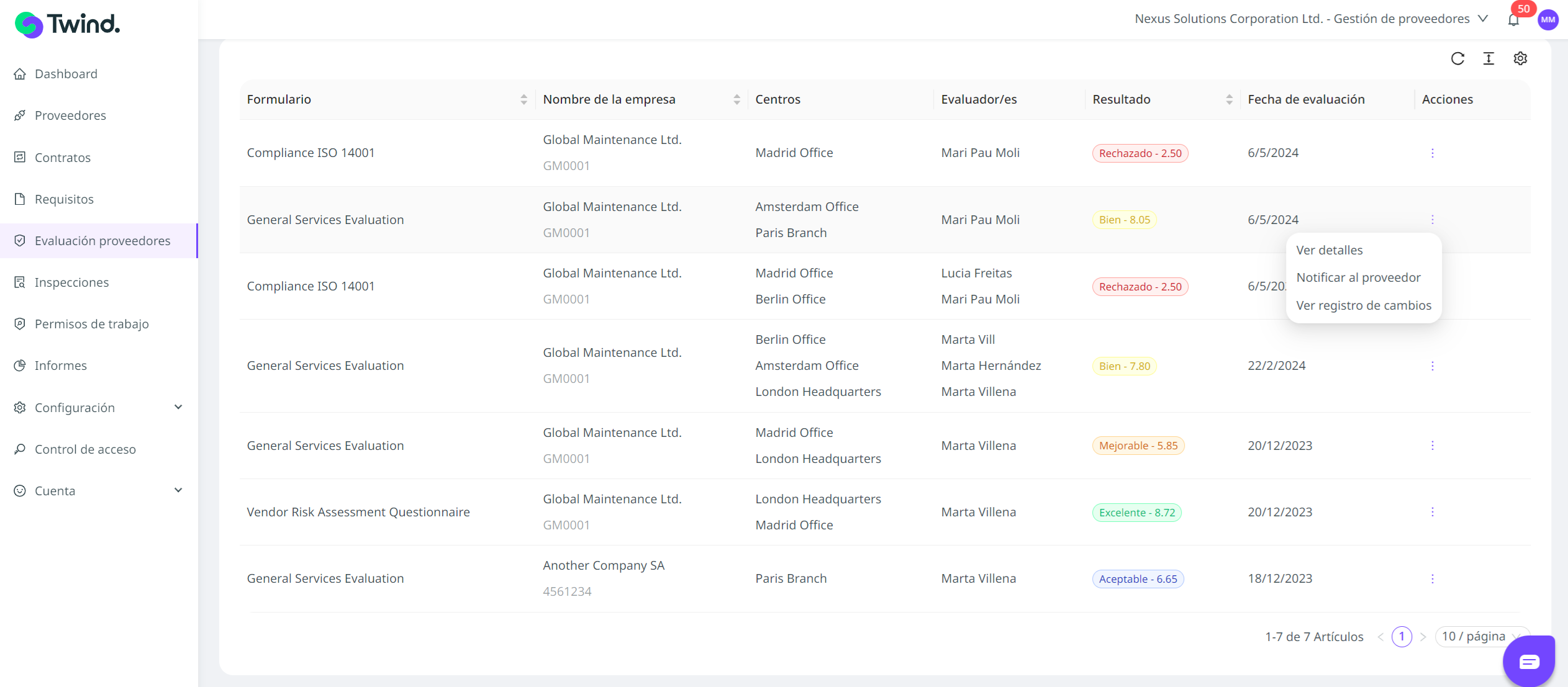Sort by Nombre de la empresa
This screenshot has width=1568, height=687.
[x=736, y=99]
